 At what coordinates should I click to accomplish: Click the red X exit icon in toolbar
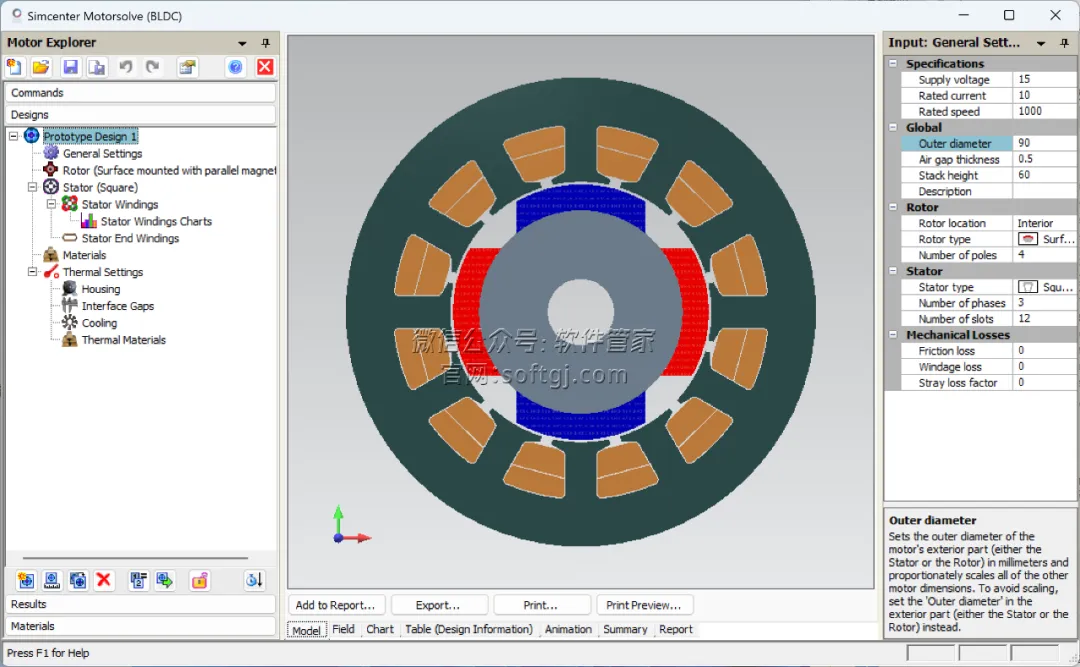264,67
